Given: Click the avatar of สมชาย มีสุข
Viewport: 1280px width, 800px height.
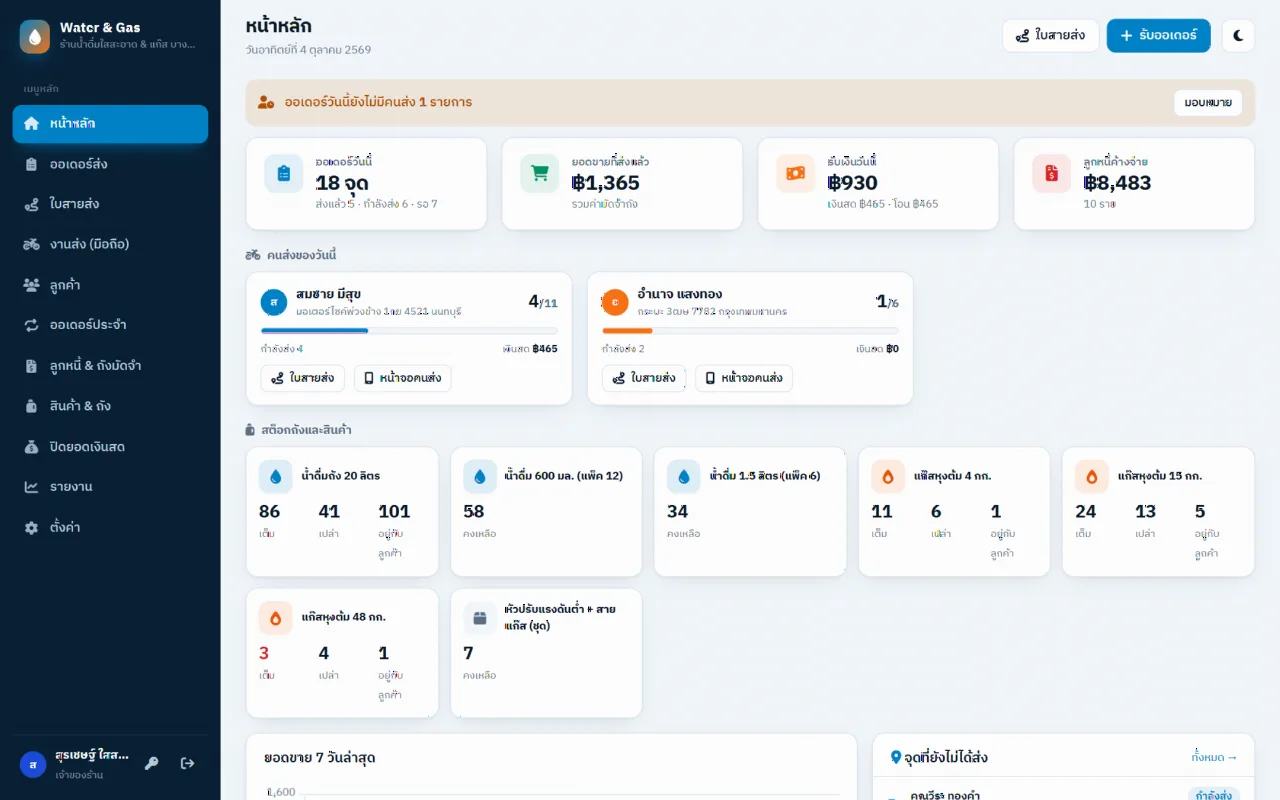Looking at the screenshot, I should (x=274, y=302).
